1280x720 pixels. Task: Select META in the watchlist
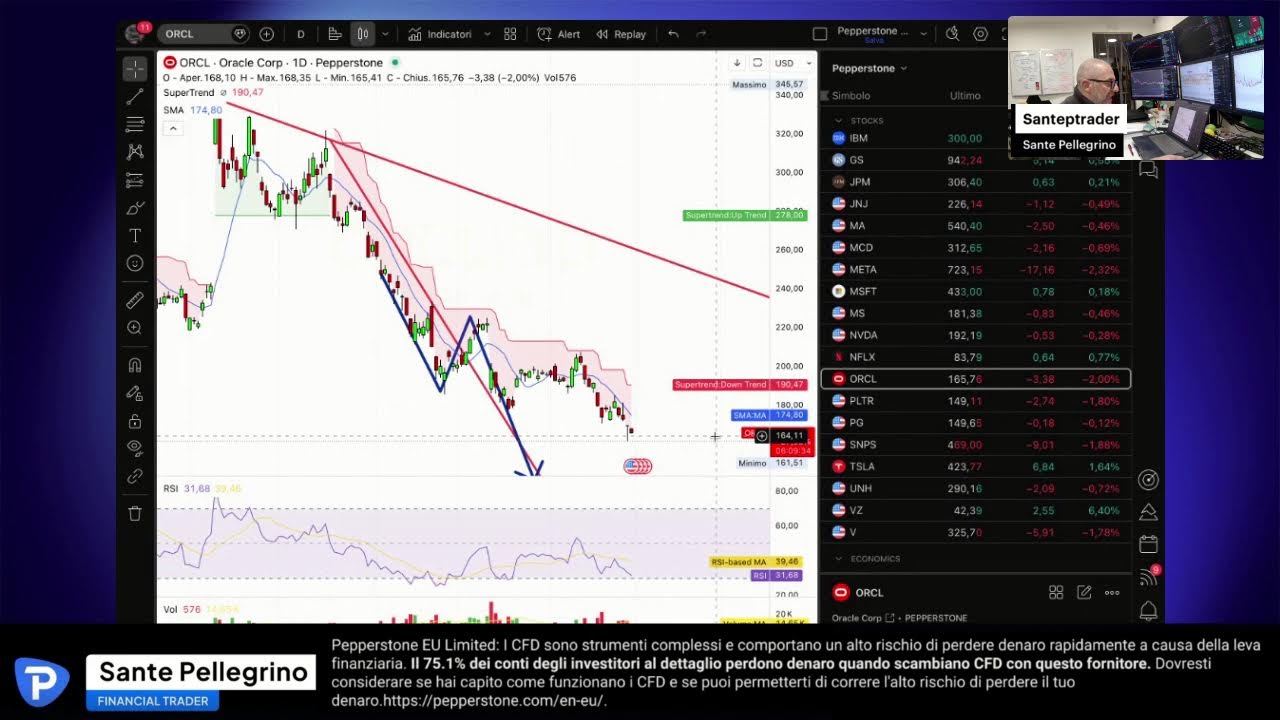click(x=975, y=269)
